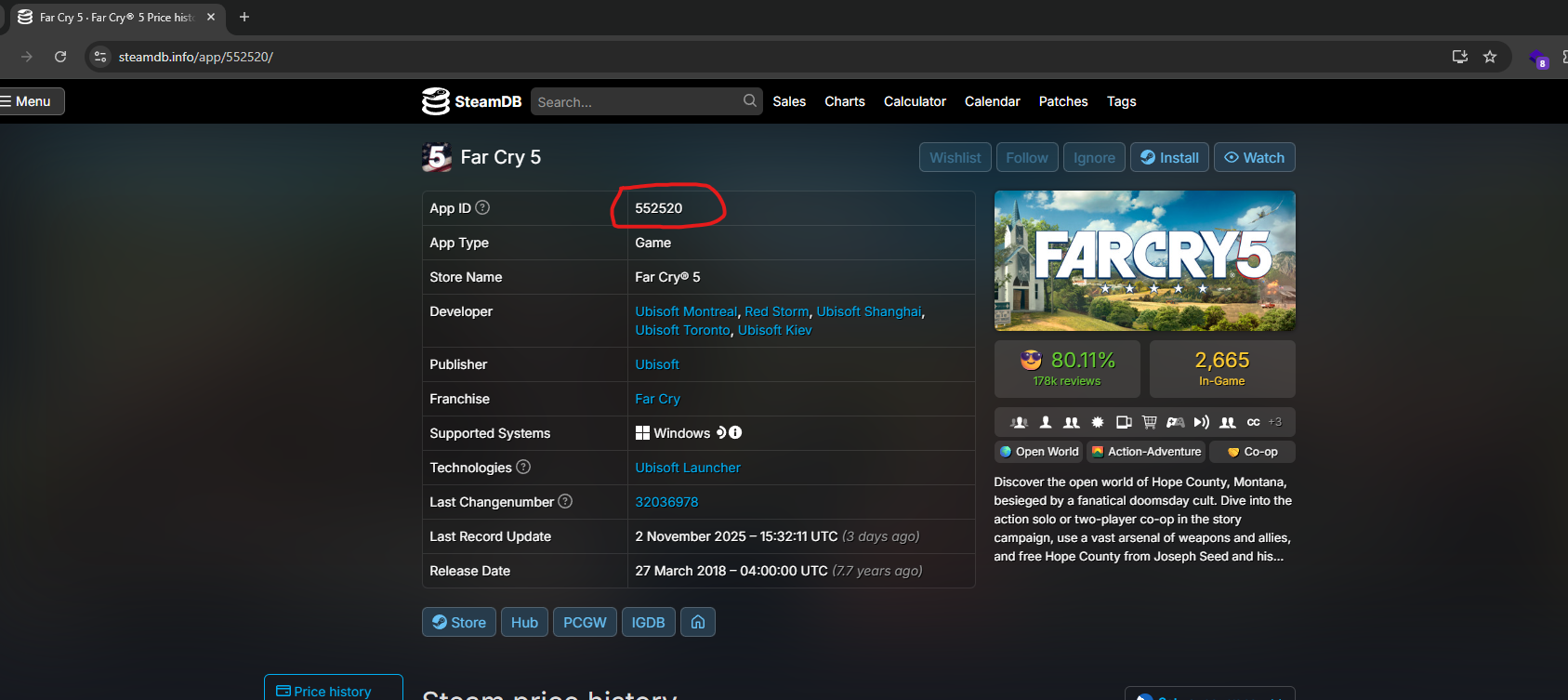Open Sales in the top navigation
1568x700 pixels.
[789, 101]
